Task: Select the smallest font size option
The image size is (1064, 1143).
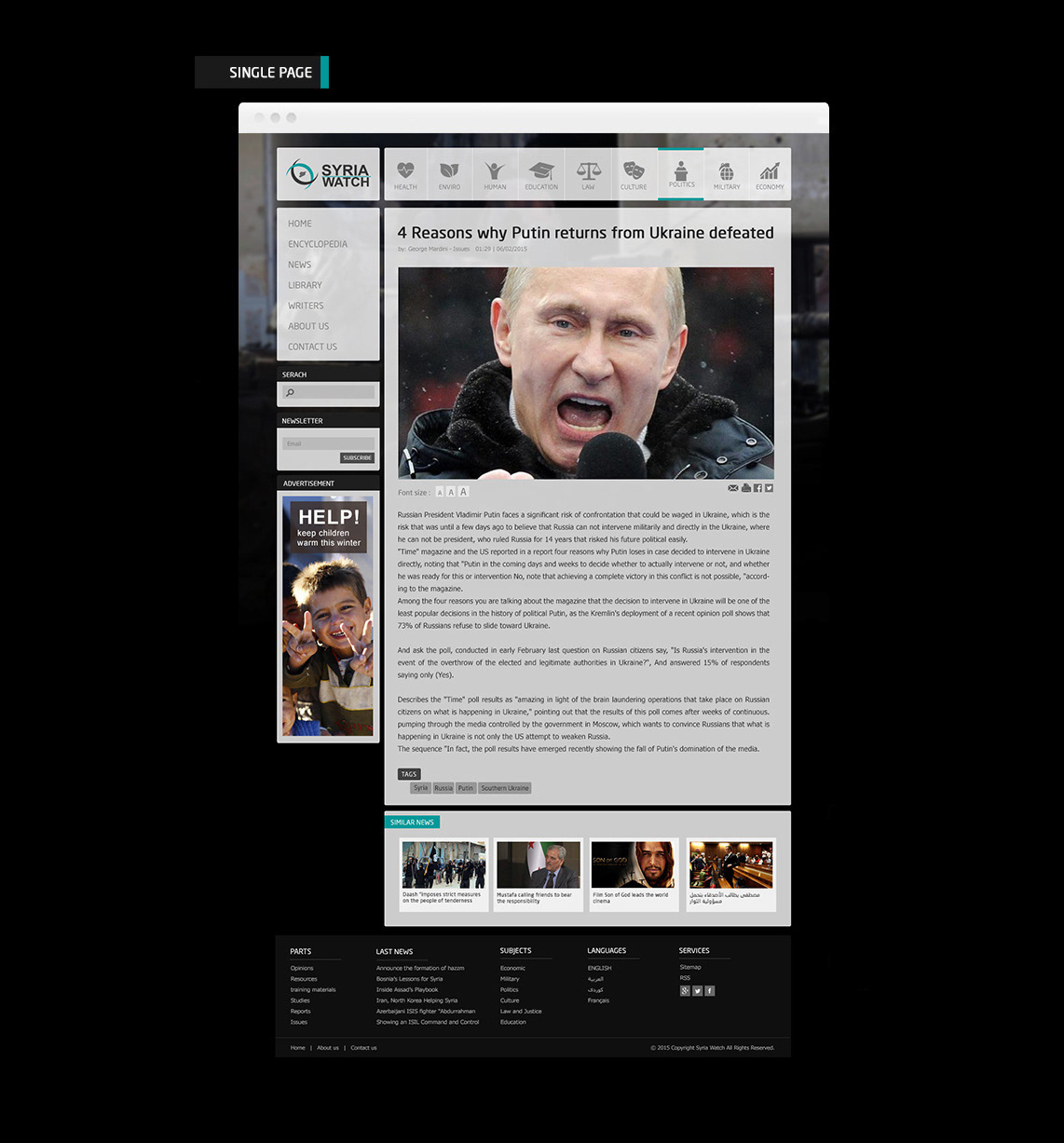Action: coord(440,493)
